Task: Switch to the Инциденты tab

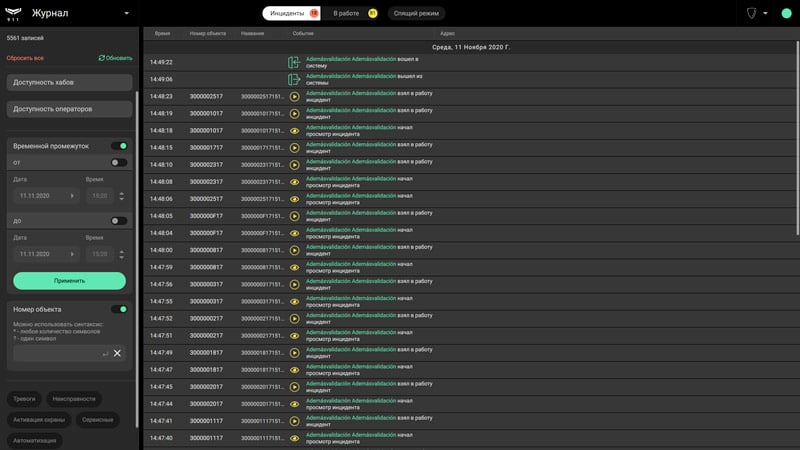Action: (x=291, y=13)
